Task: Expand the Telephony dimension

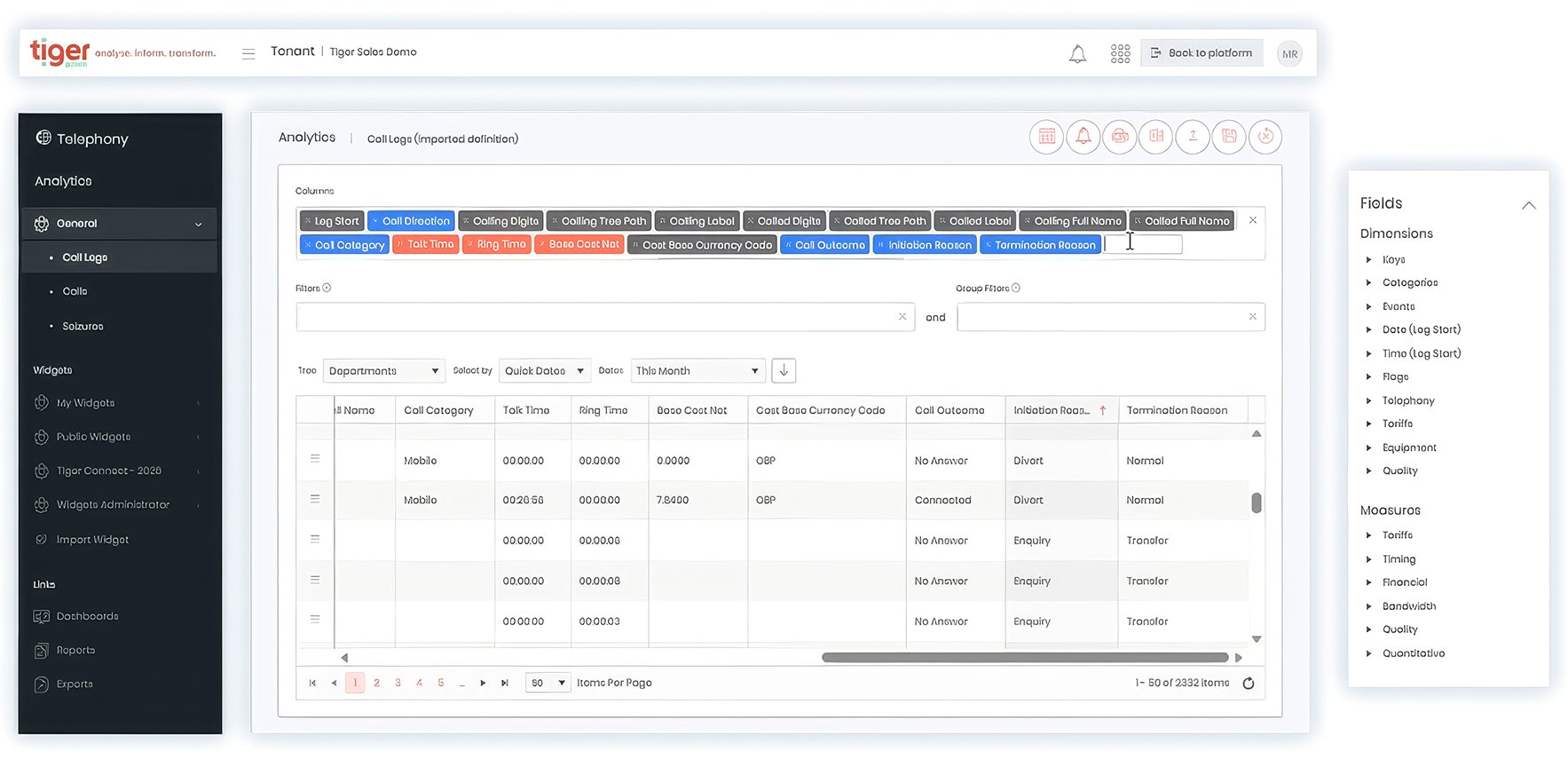Action: [1369, 401]
